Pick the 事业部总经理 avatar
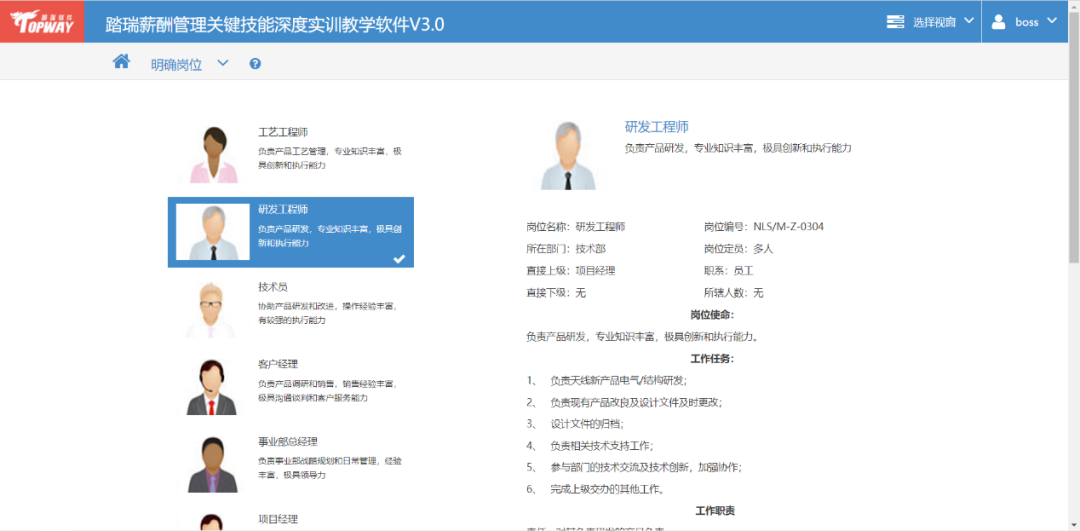Image resolution: width=1080 pixels, height=531 pixels. [212, 463]
